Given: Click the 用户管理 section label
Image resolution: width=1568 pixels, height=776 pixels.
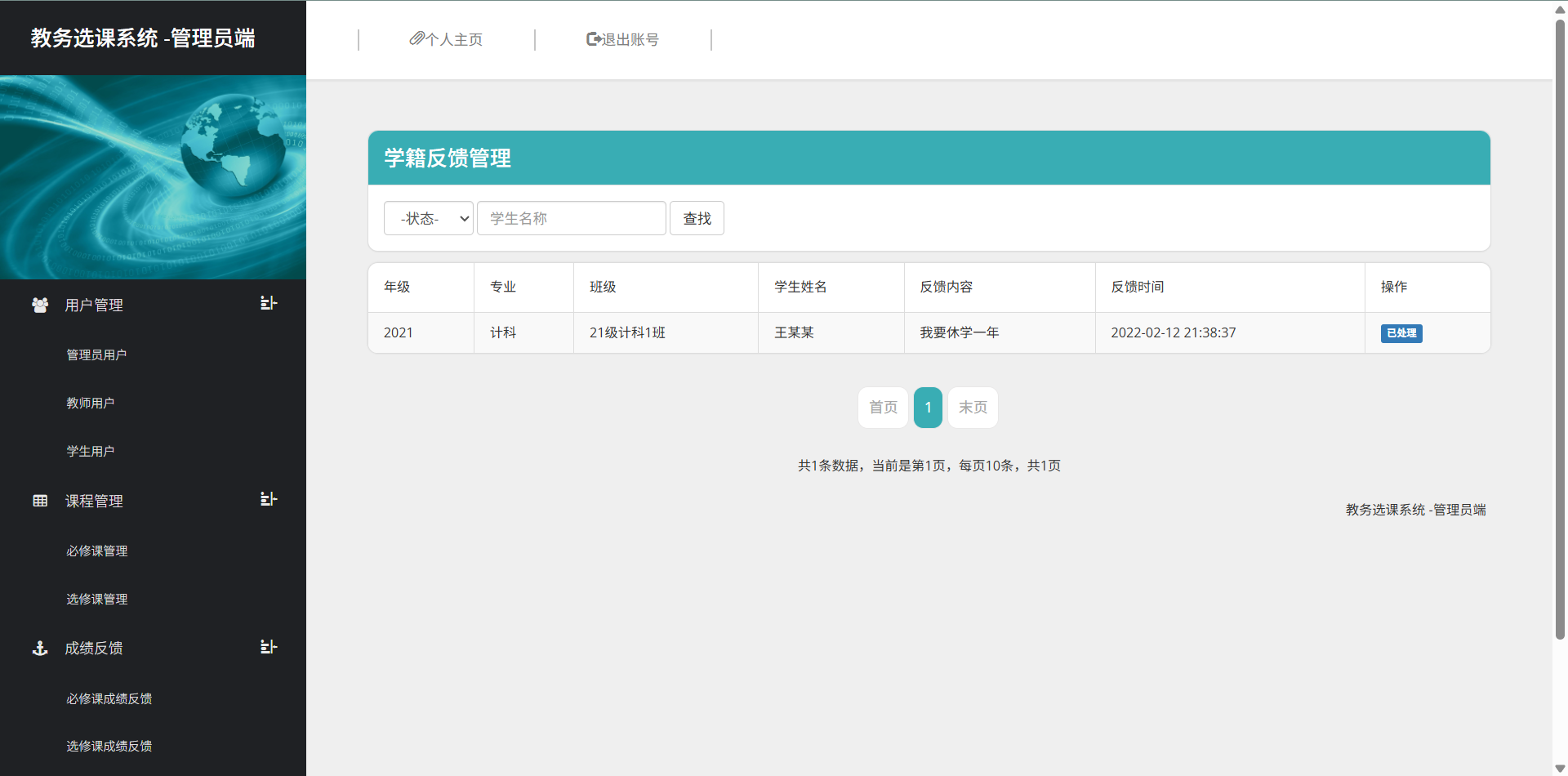Looking at the screenshot, I should (x=94, y=305).
